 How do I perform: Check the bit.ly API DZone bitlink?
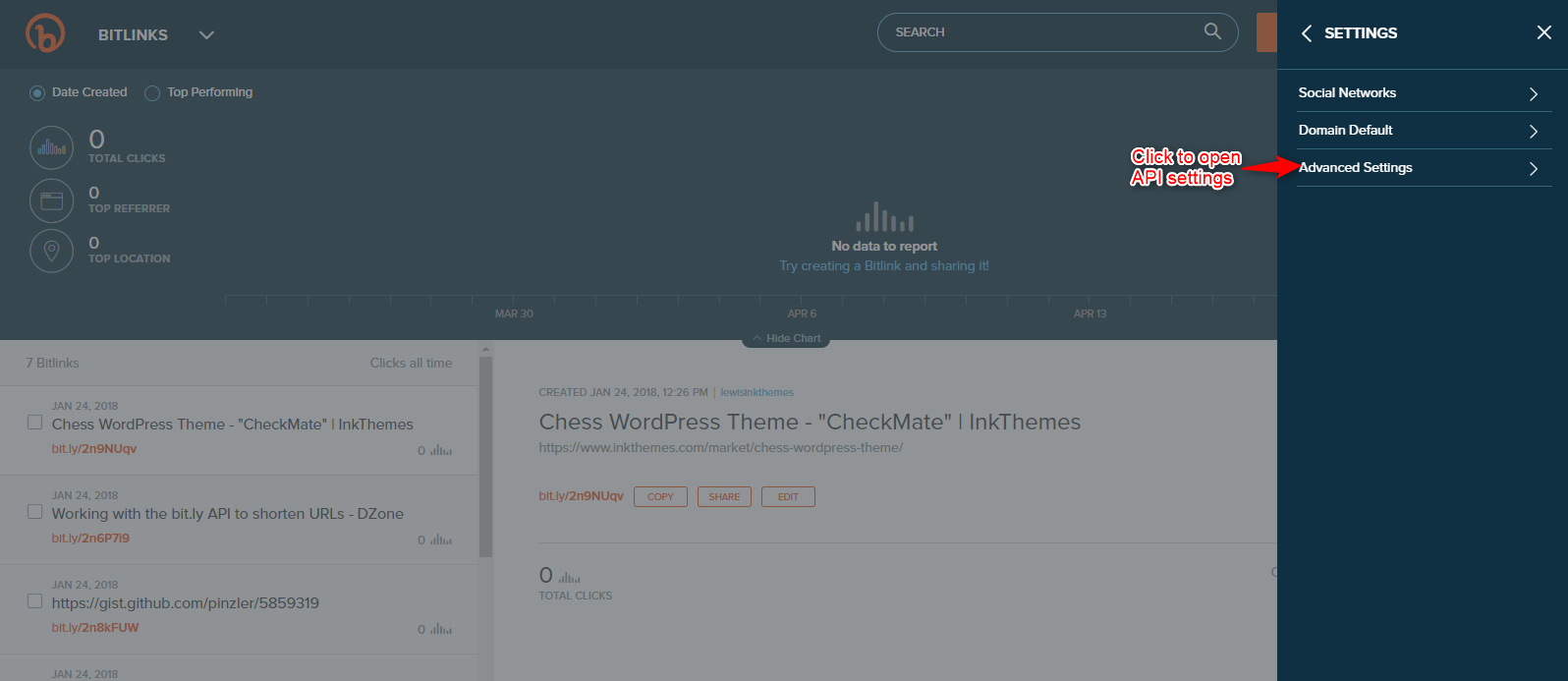pos(34,512)
